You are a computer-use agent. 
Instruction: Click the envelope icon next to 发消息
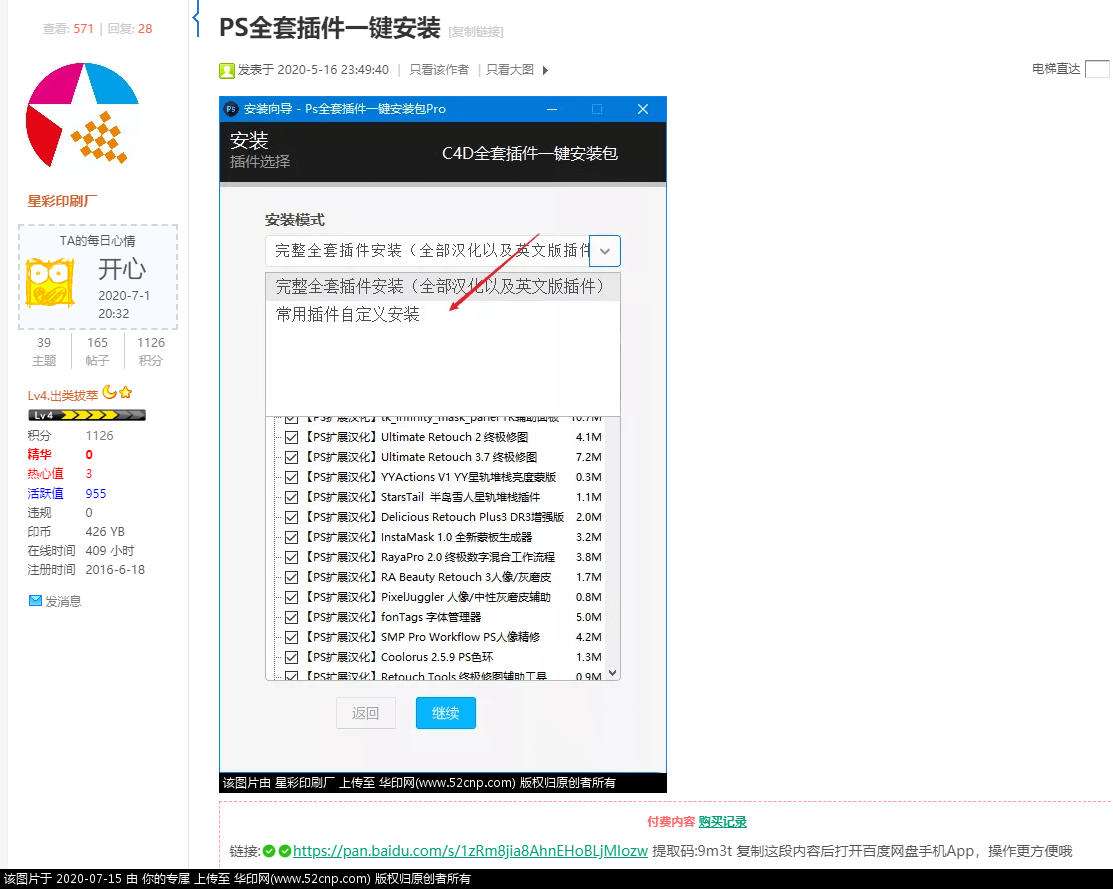coord(35,601)
